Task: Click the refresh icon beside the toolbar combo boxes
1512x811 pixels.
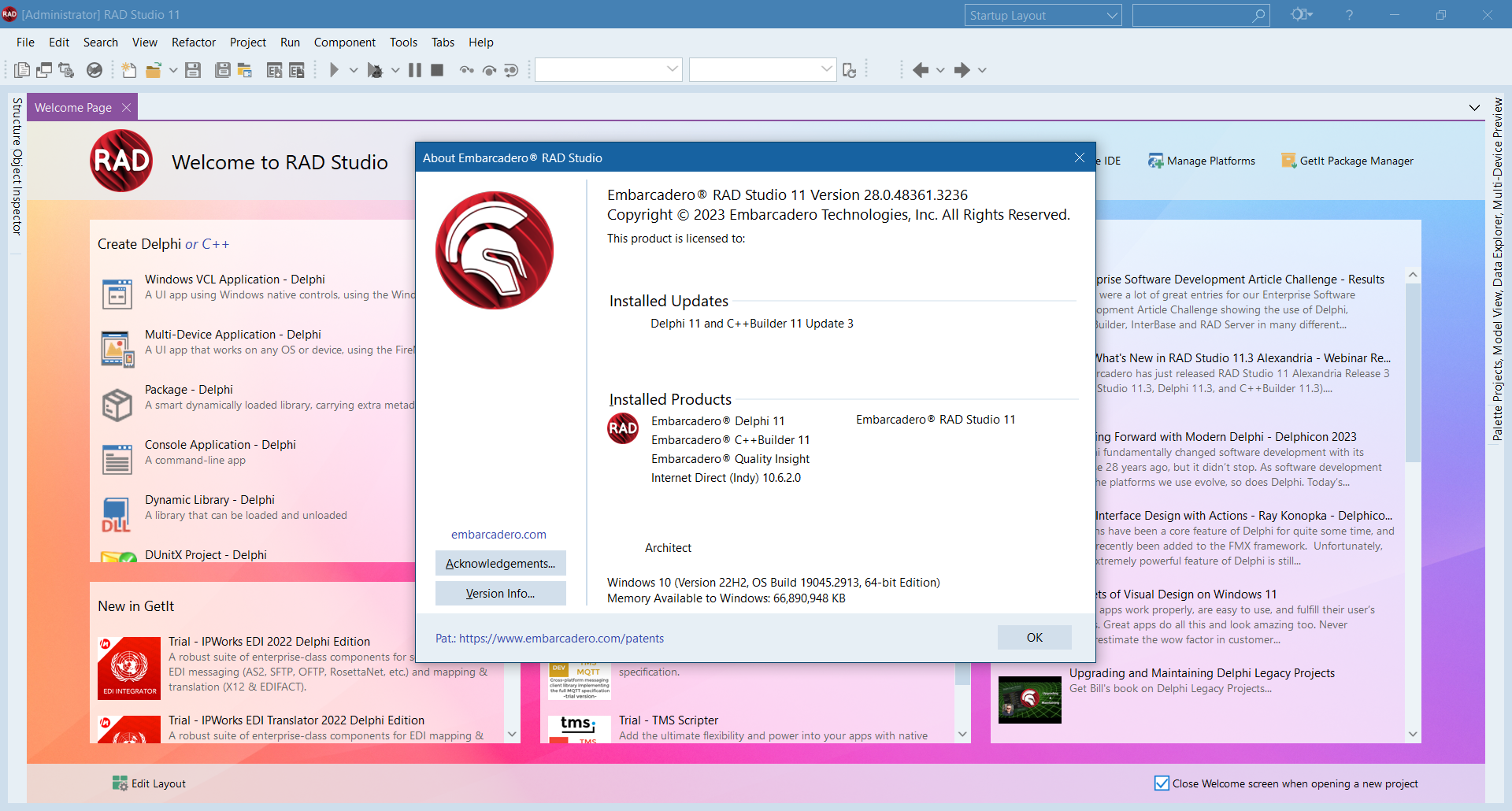Action: click(849, 70)
